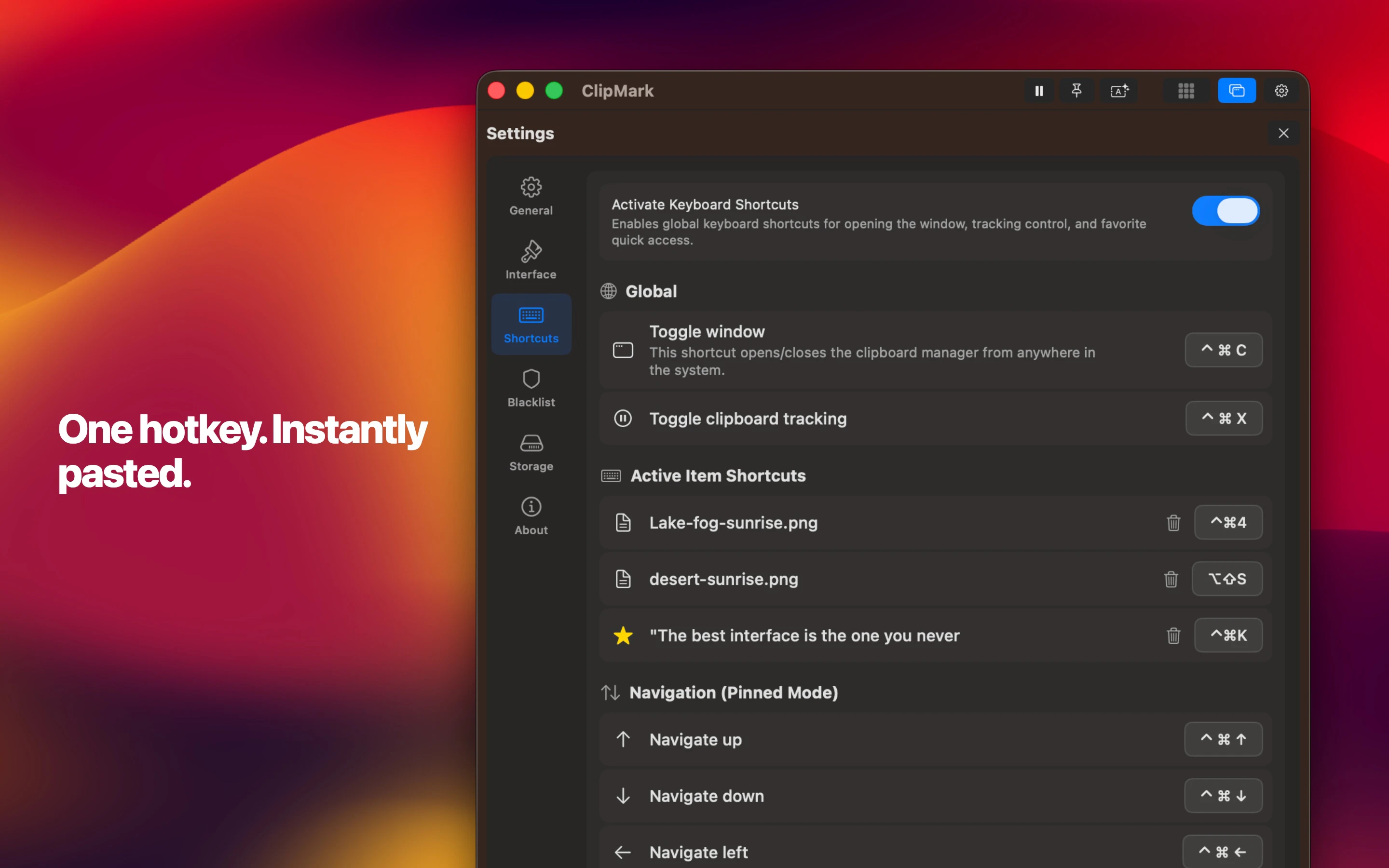Edit the desert-sunrise.png hotkey
This screenshot has width=1389, height=868.
[x=1226, y=579]
